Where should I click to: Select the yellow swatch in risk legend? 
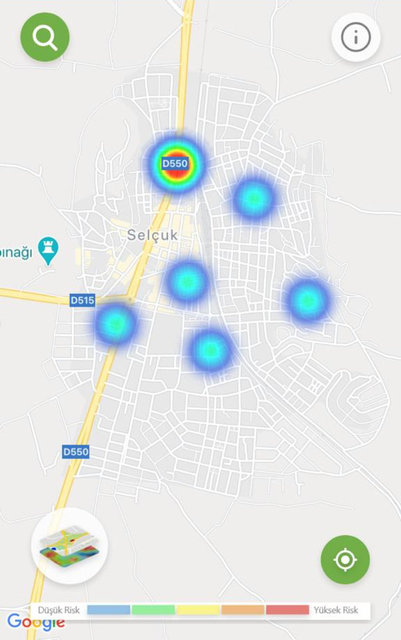(198, 610)
